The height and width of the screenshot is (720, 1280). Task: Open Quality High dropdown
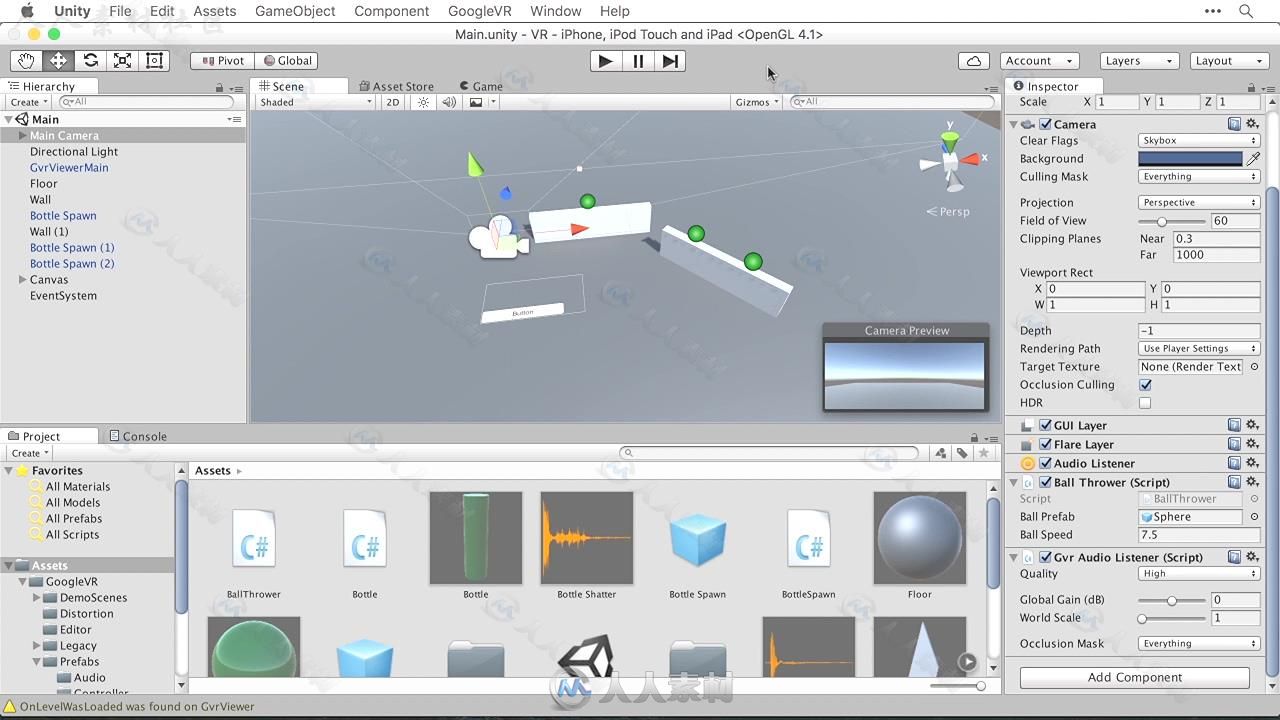[1199, 574]
